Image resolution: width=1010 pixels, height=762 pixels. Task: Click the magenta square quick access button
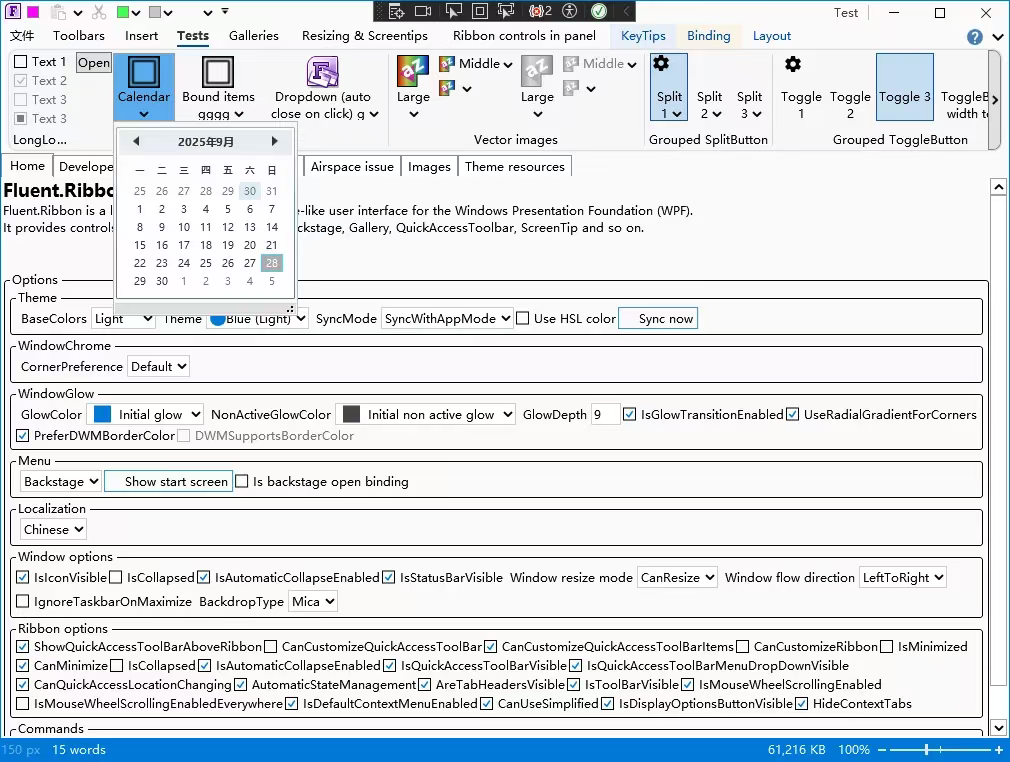pyautogui.click(x=32, y=12)
